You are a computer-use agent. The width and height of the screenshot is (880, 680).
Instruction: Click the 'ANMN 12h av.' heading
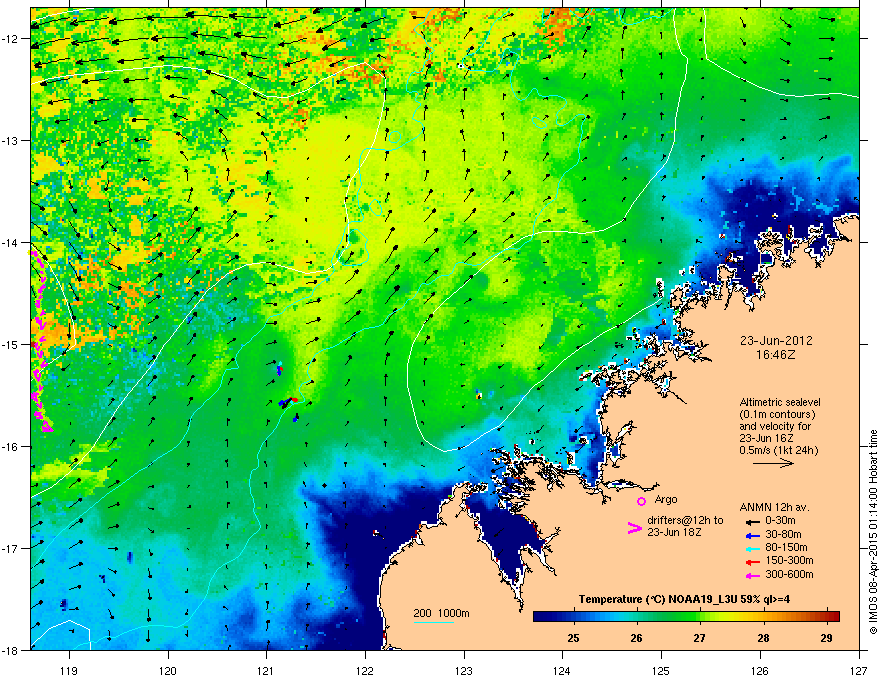pyautogui.click(x=774, y=508)
